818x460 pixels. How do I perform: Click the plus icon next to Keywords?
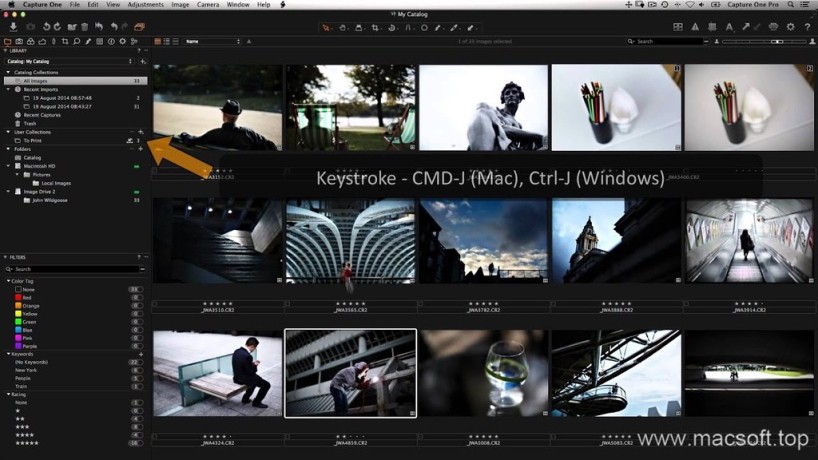pyautogui.click(x=141, y=354)
